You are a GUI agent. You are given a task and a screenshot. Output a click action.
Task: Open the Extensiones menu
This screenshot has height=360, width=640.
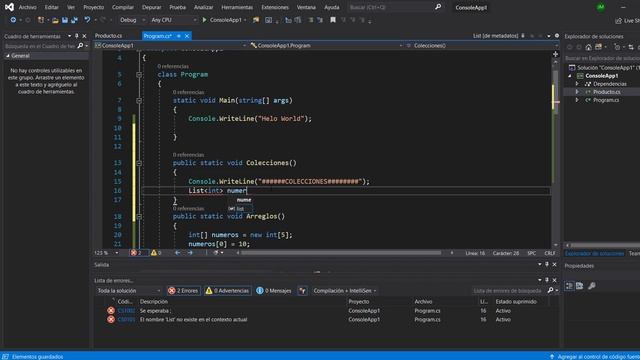(275, 7)
